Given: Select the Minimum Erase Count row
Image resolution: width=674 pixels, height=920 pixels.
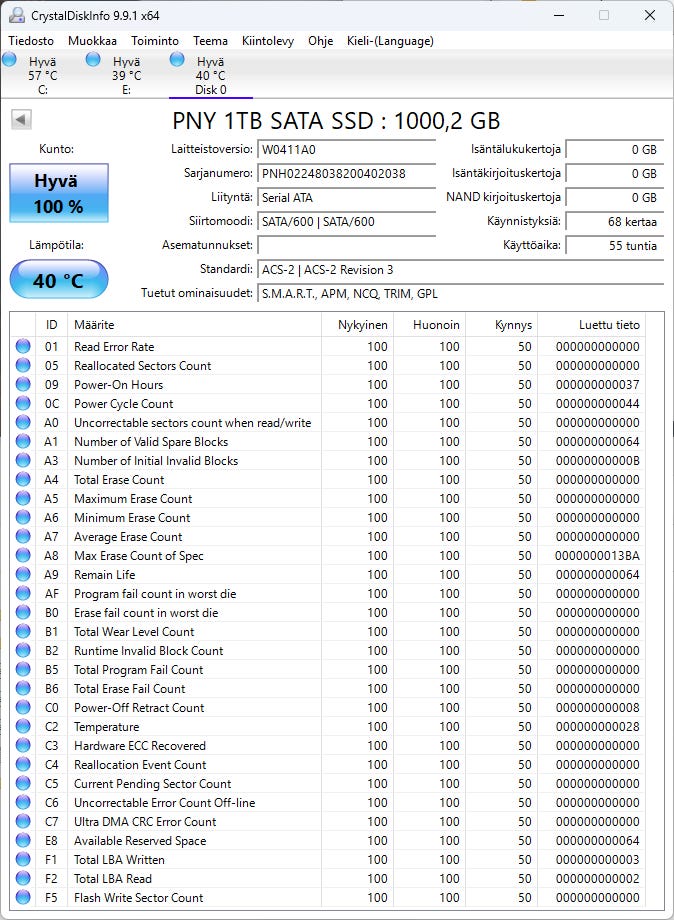Looking at the screenshot, I should [x=328, y=518].
